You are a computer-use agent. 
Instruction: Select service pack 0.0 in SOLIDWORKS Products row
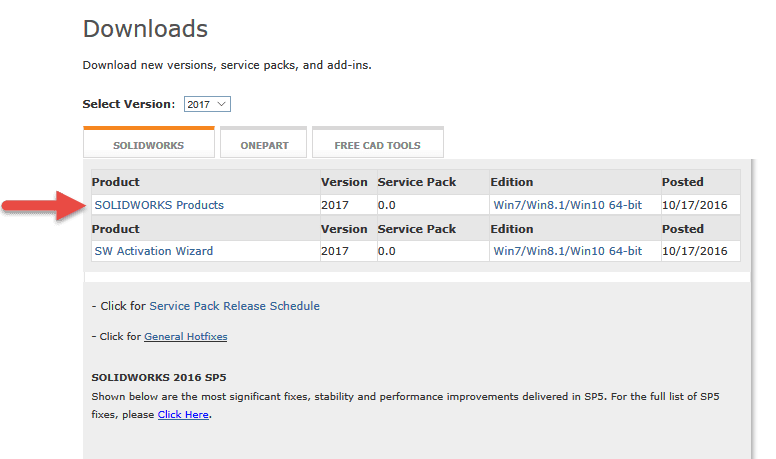point(387,205)
